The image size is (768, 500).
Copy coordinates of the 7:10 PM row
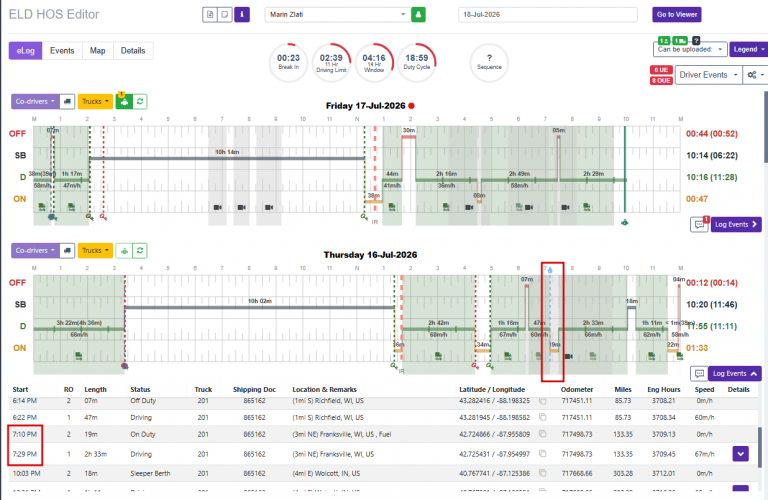coord(543,434)
